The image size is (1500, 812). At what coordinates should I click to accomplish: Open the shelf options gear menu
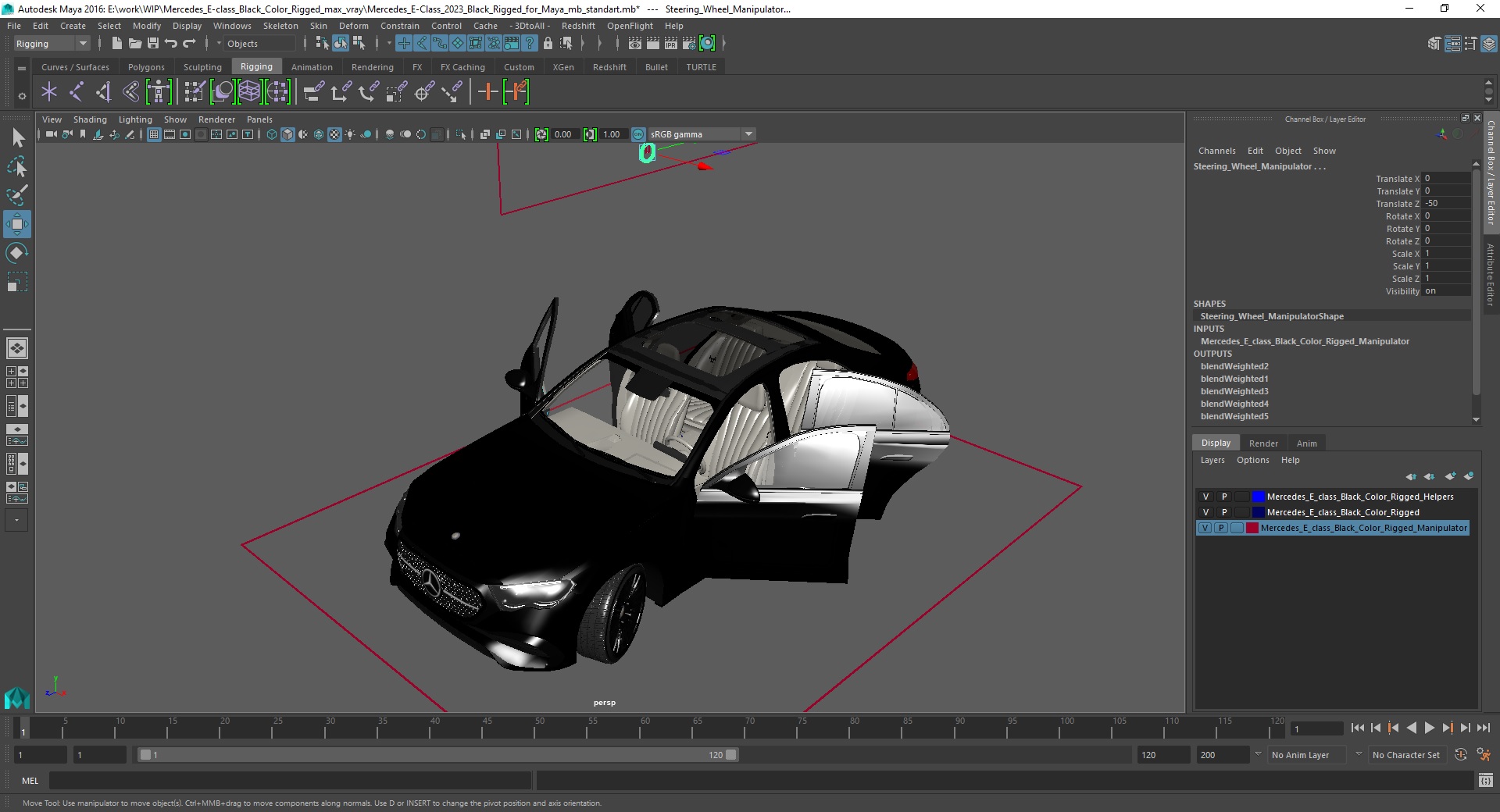click(22, 96)
